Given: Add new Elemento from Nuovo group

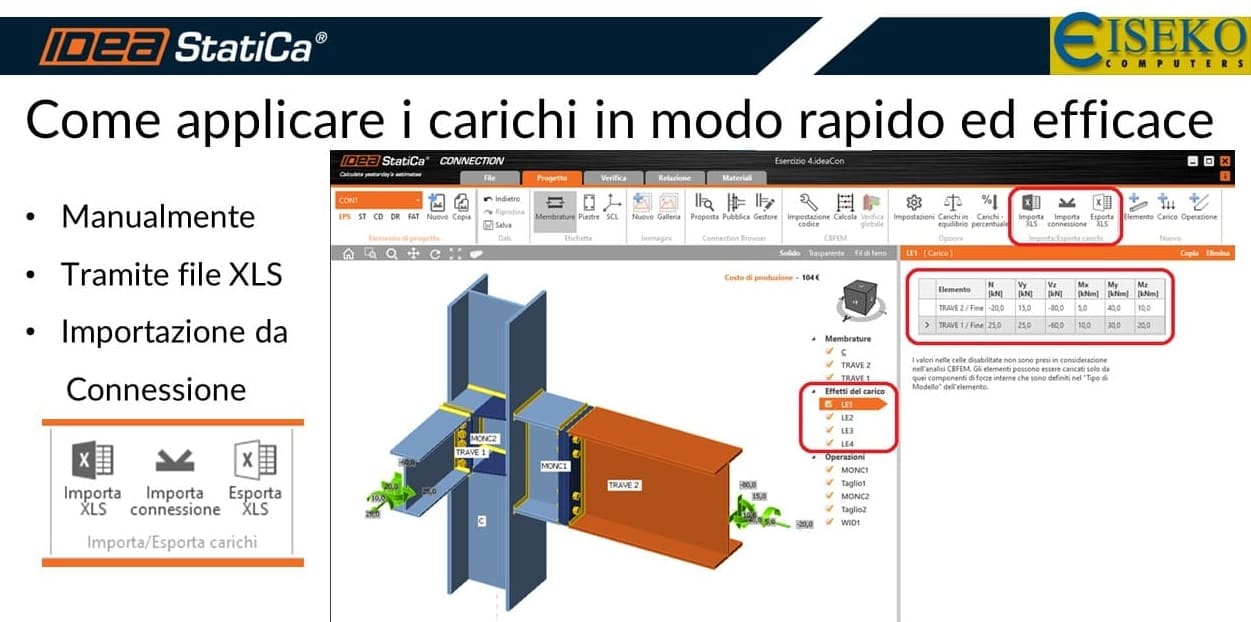Looking at the screenshot, I should pyautogui.click(x=1139, y=206).
